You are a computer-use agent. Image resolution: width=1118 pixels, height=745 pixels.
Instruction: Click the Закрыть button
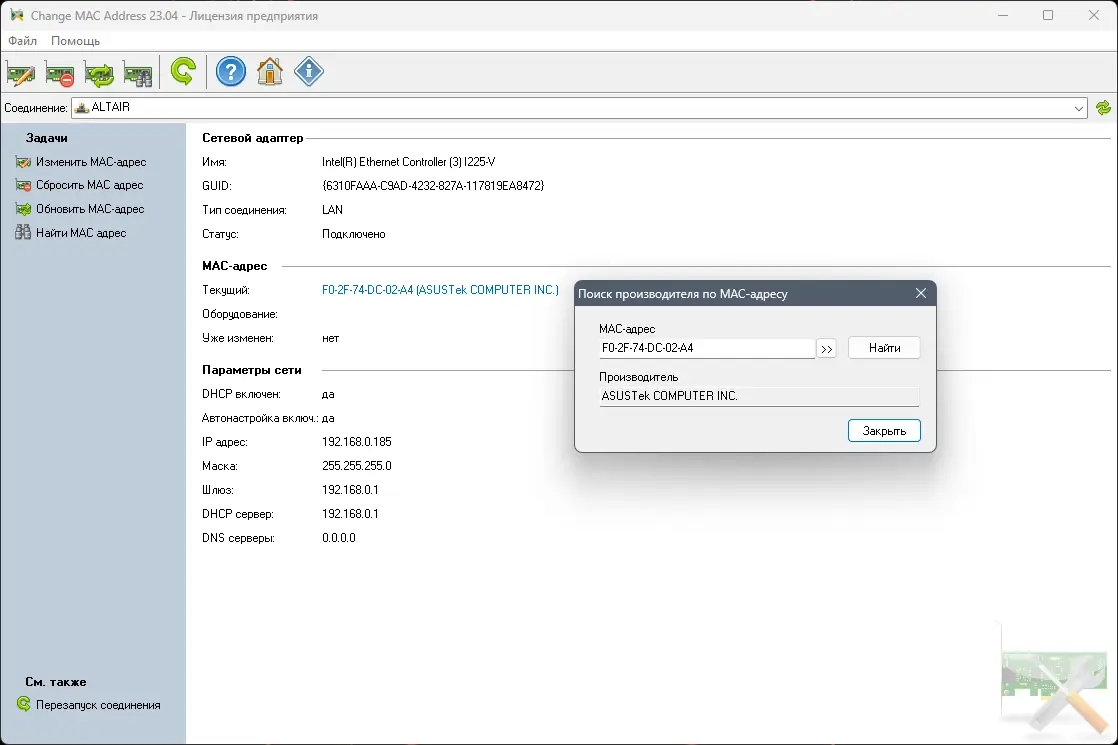click(884, 431)
